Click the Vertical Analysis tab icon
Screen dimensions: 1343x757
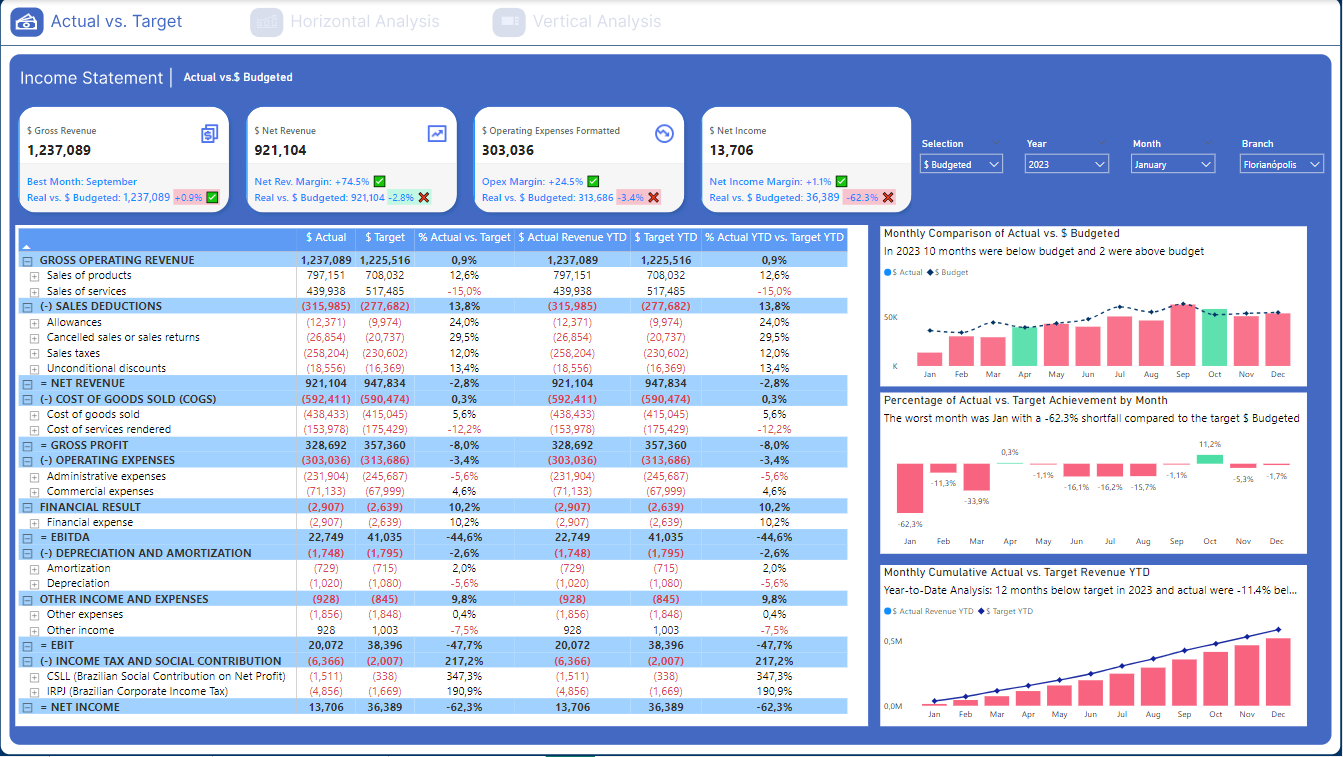click(509, 21)
